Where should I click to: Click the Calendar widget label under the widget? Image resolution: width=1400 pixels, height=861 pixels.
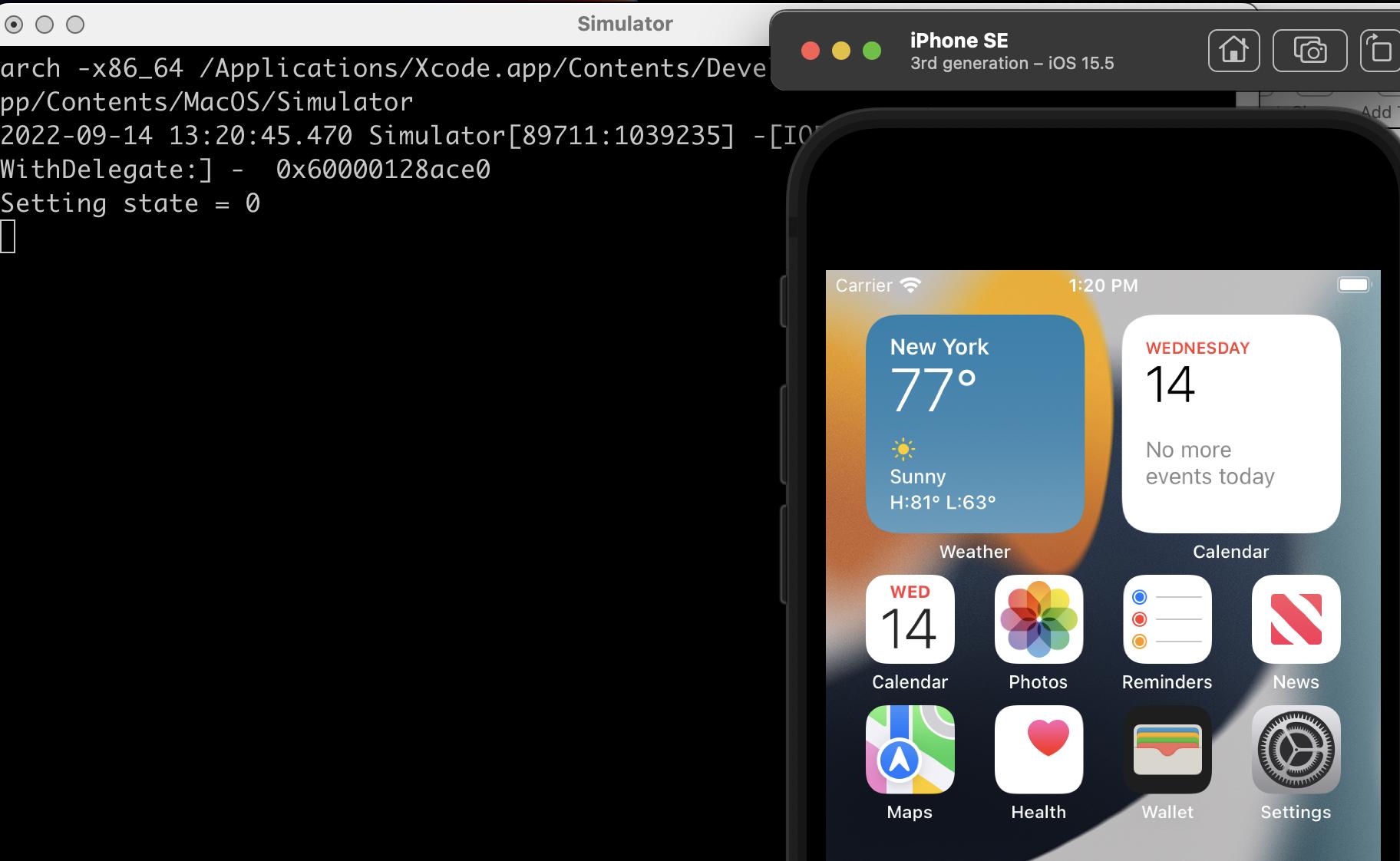[1231, 552]
